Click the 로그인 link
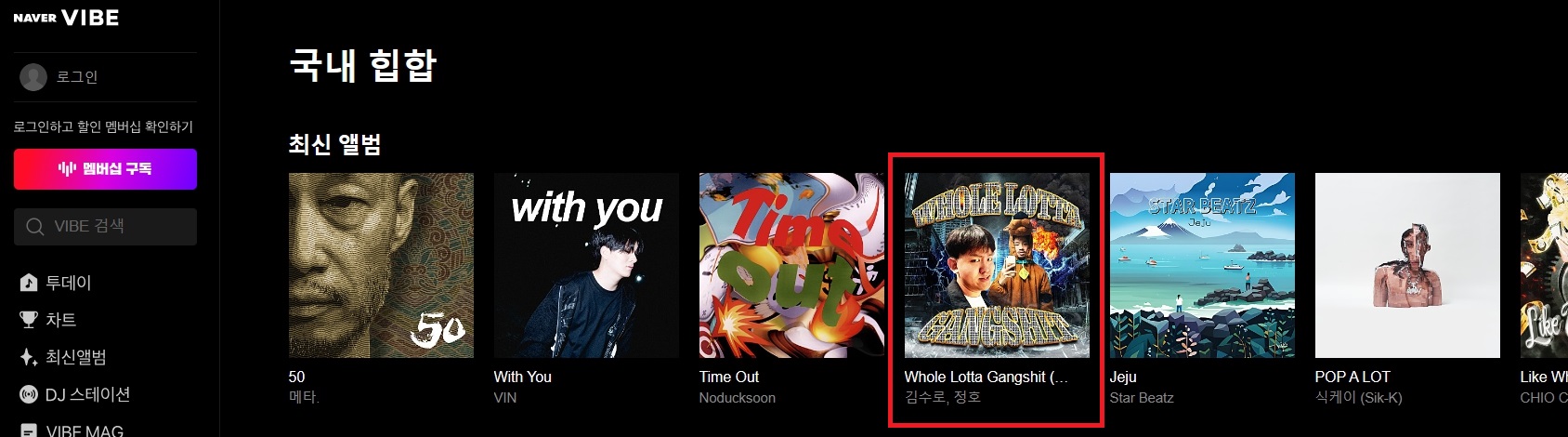The height and width of the screenshot is (437, 1568). pyautogui.click(x=77, y=77)
